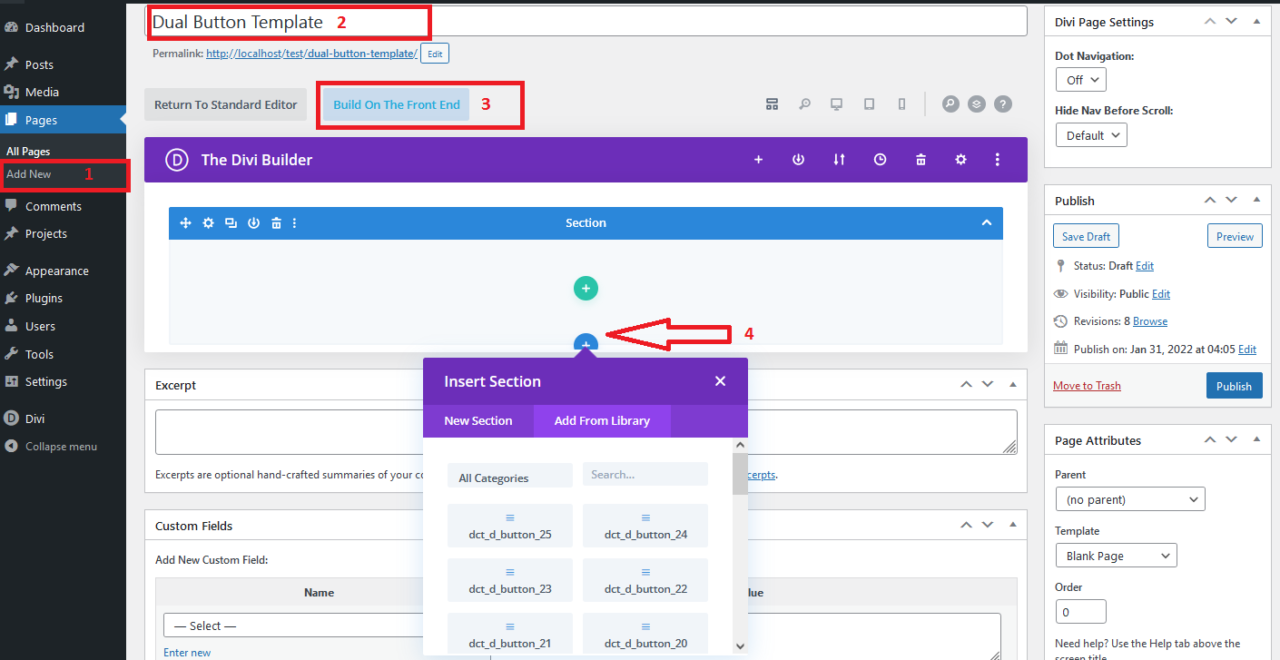
Task: Click Return To Standard Editor button
Action: click(x=226, y=105)
